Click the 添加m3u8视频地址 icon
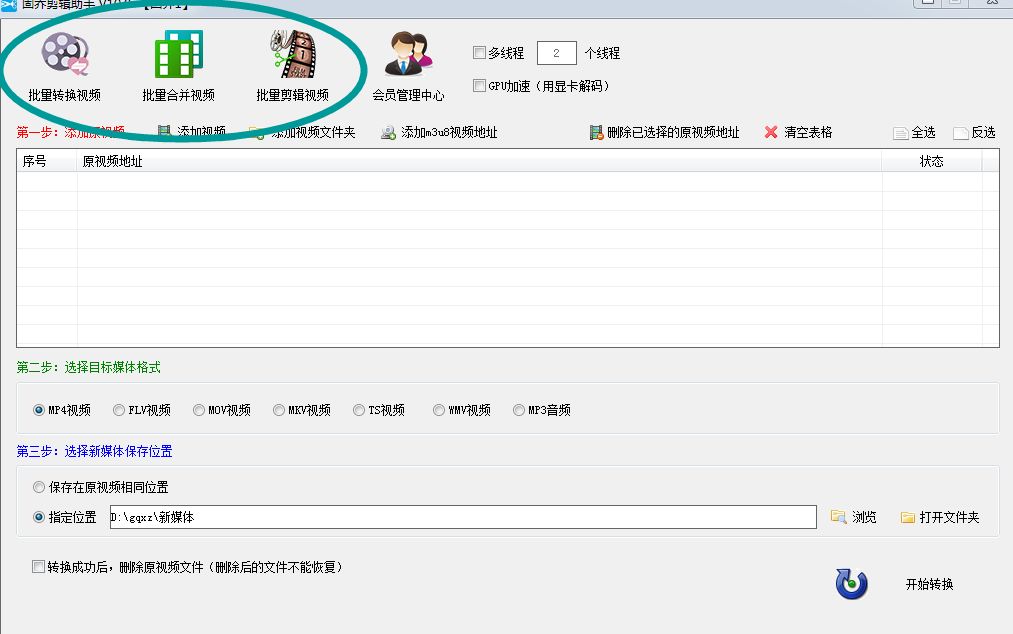 point(388,132)
